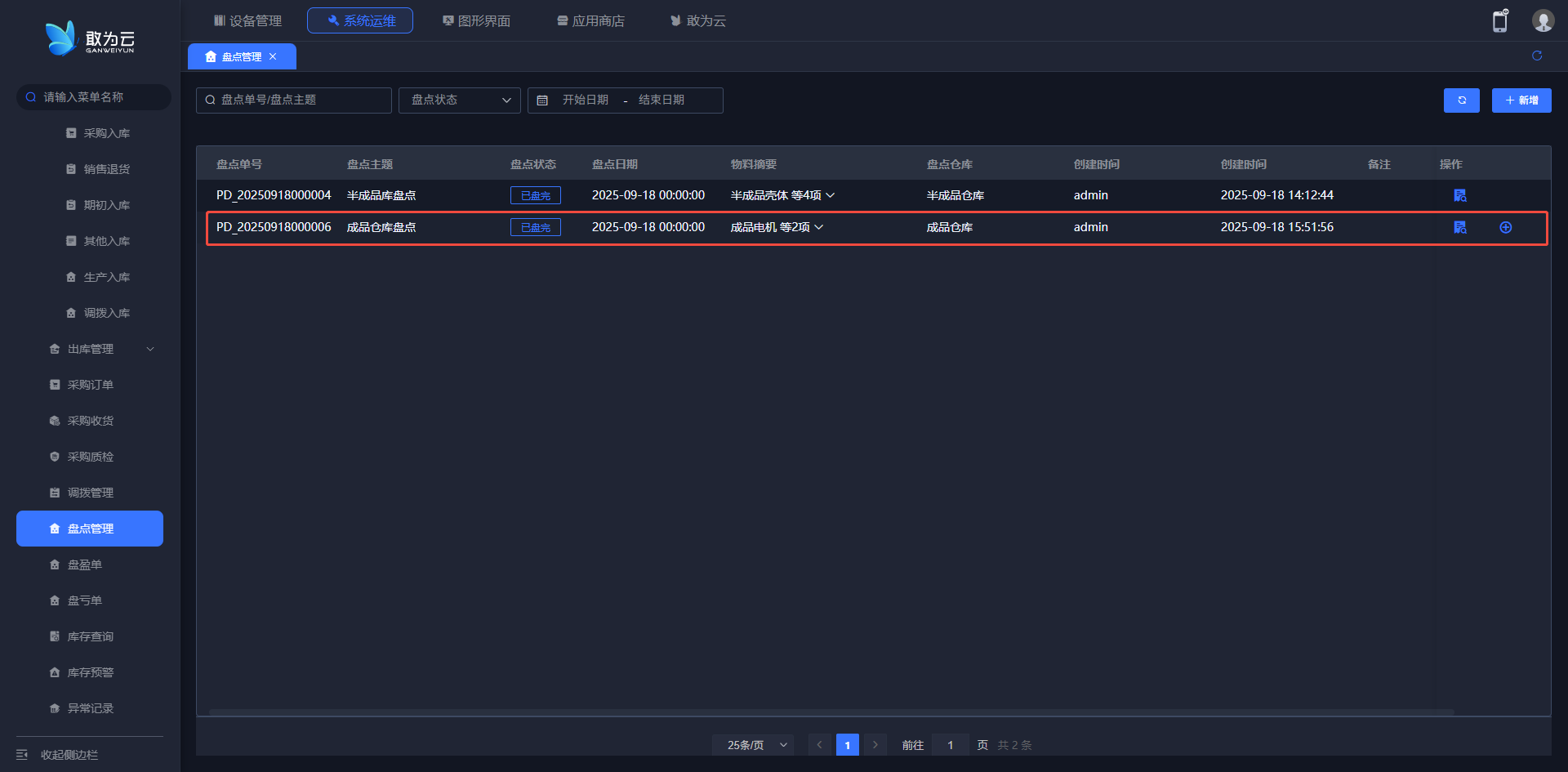Open the 敢为云 top menu item
This screenshot has width=1568, height=772.
[698, 20]
